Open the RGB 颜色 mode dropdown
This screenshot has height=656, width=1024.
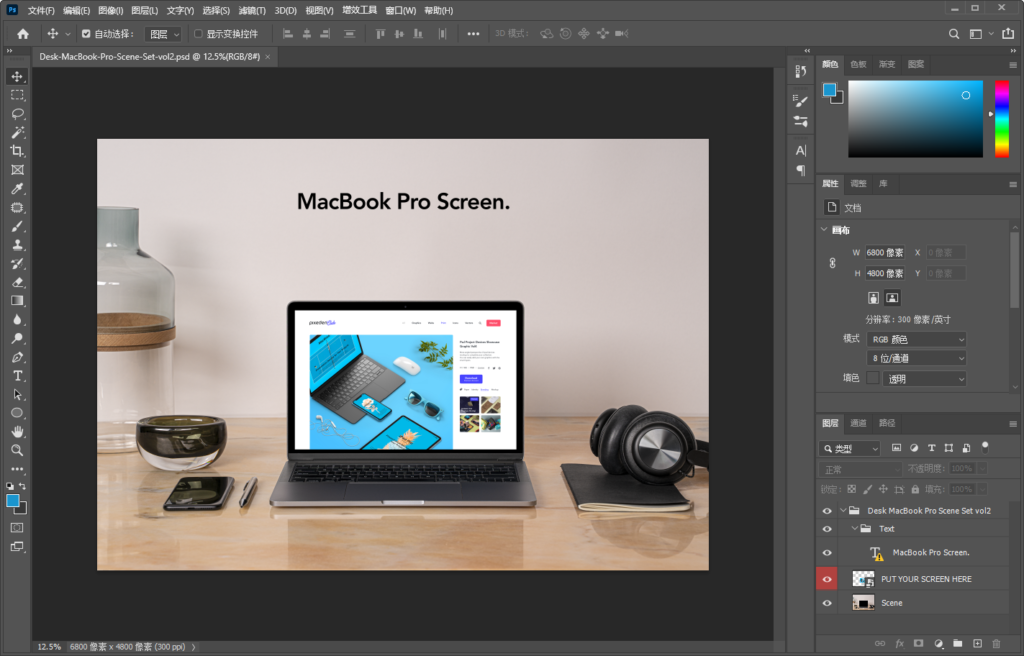(x=916, y=339)
